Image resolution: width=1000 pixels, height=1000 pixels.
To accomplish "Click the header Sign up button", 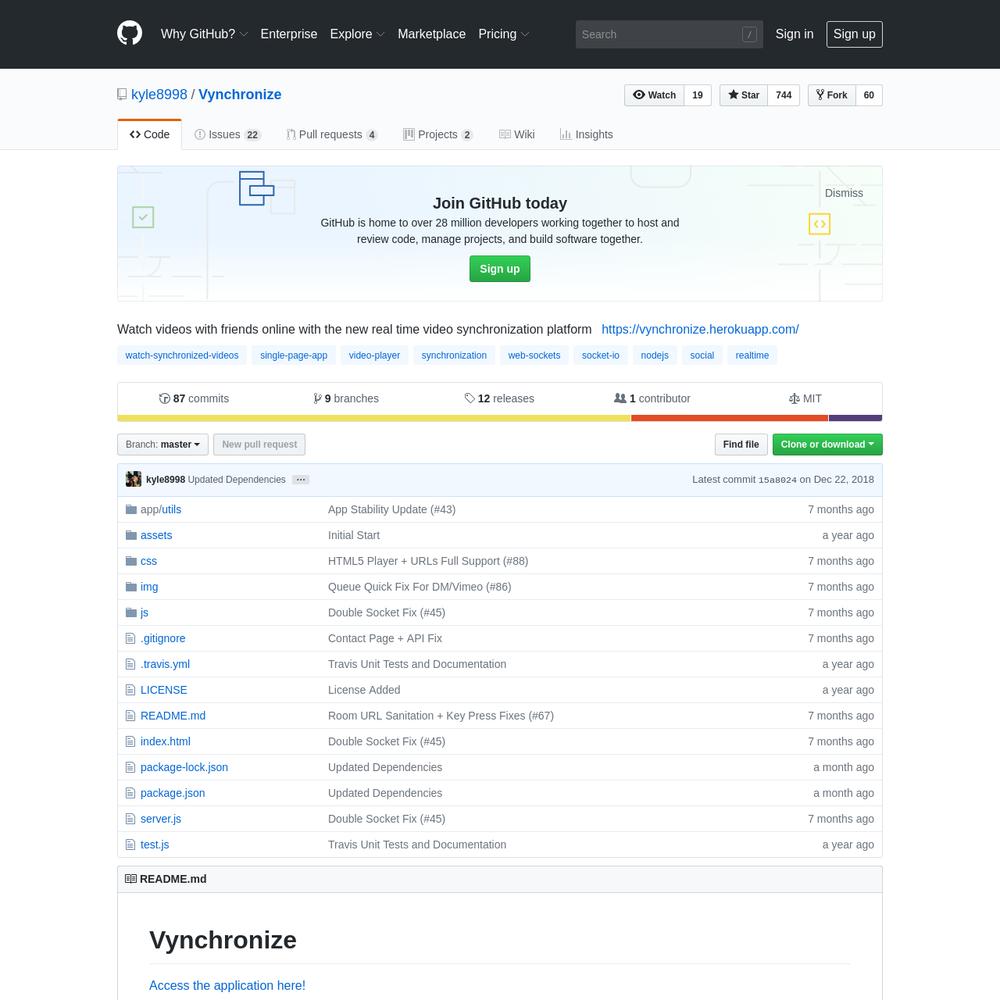I will (x=854, y=34).
